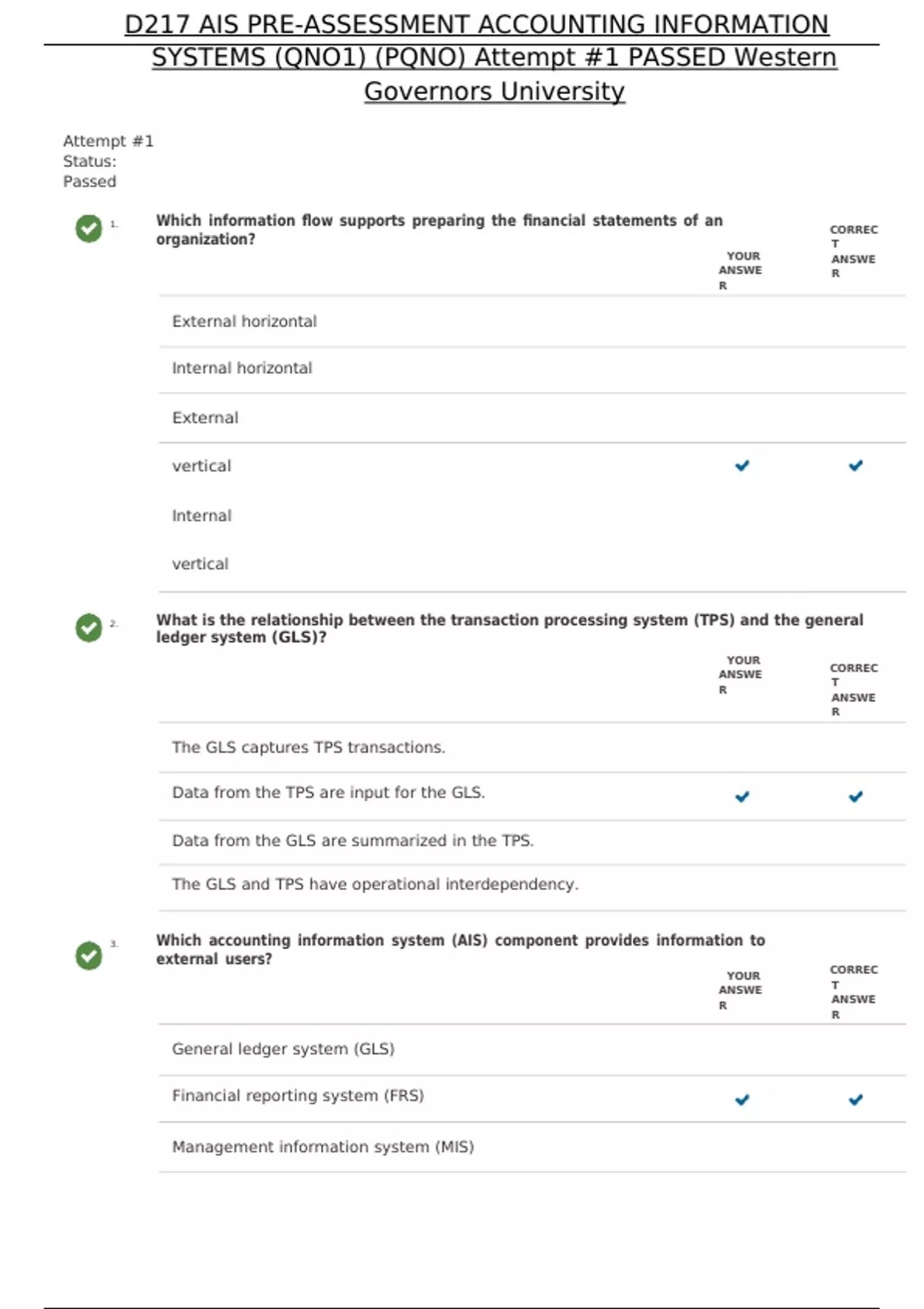Select General ledger system (GLS) option
Image resolution: width=924 pixels, height=1309 pixels.
[x=283, y=1049]
